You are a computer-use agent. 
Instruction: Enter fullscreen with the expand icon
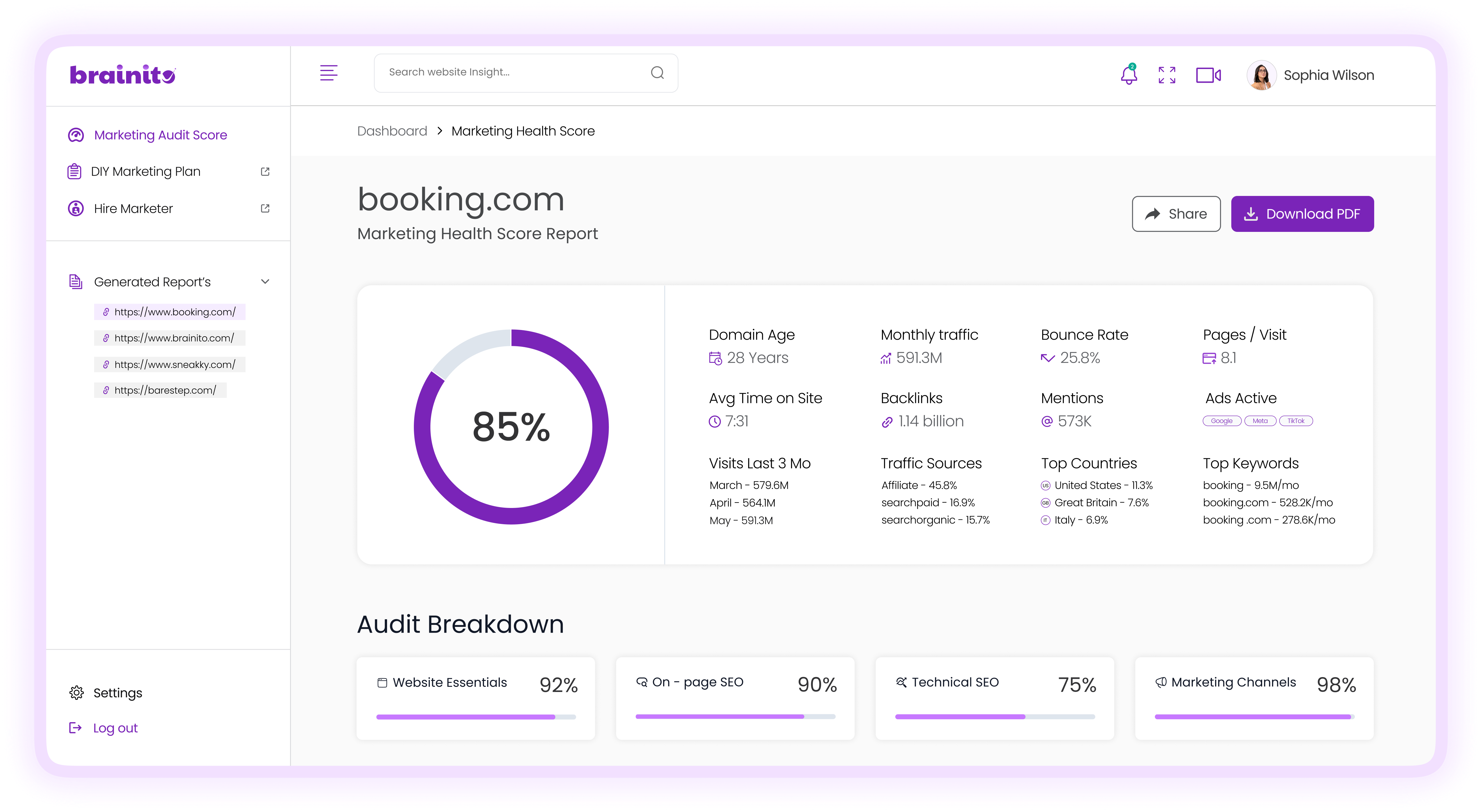coord(1167,75)
